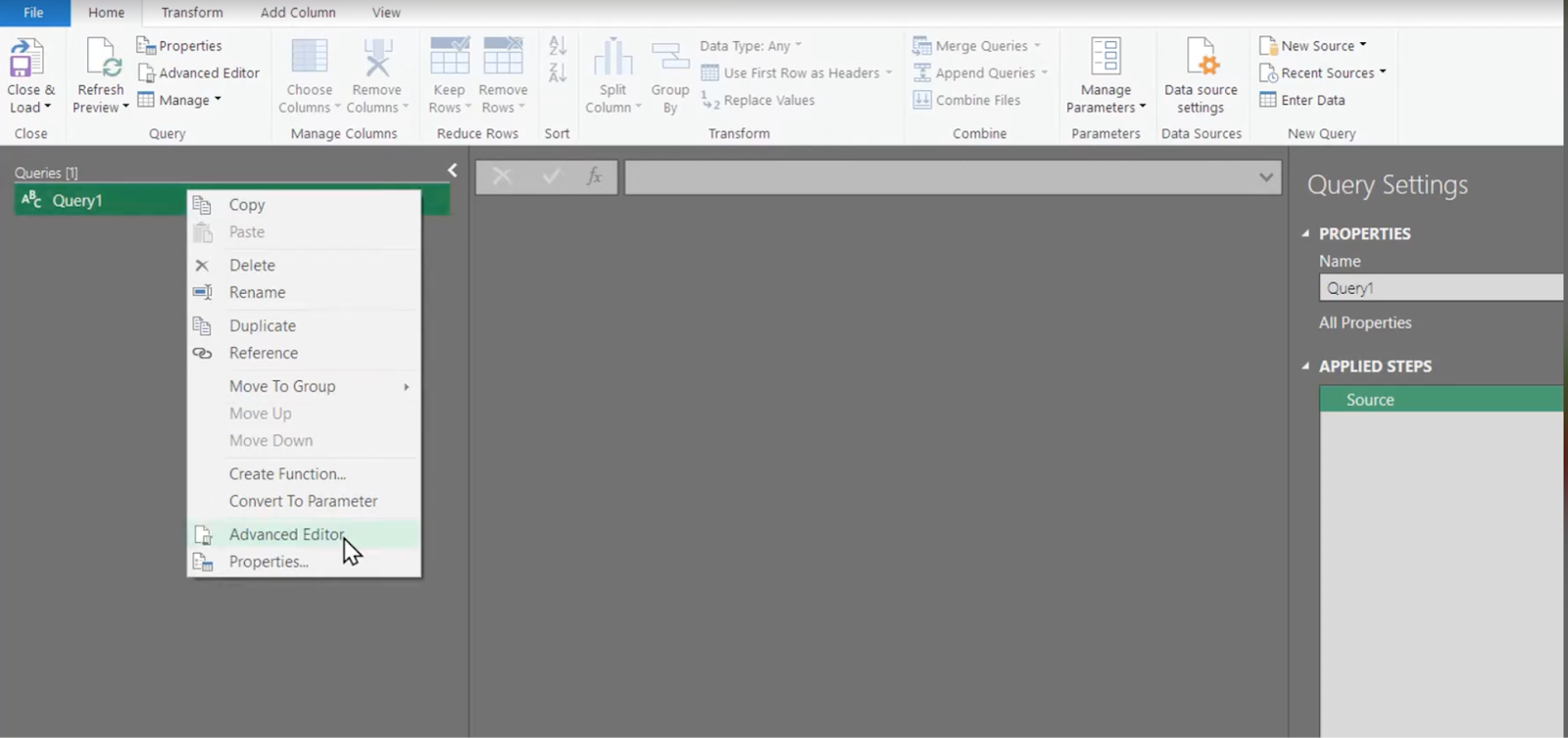Click the query Name input field
The height and width of the screenshot is (738, 1568).
coord(1441,288)
